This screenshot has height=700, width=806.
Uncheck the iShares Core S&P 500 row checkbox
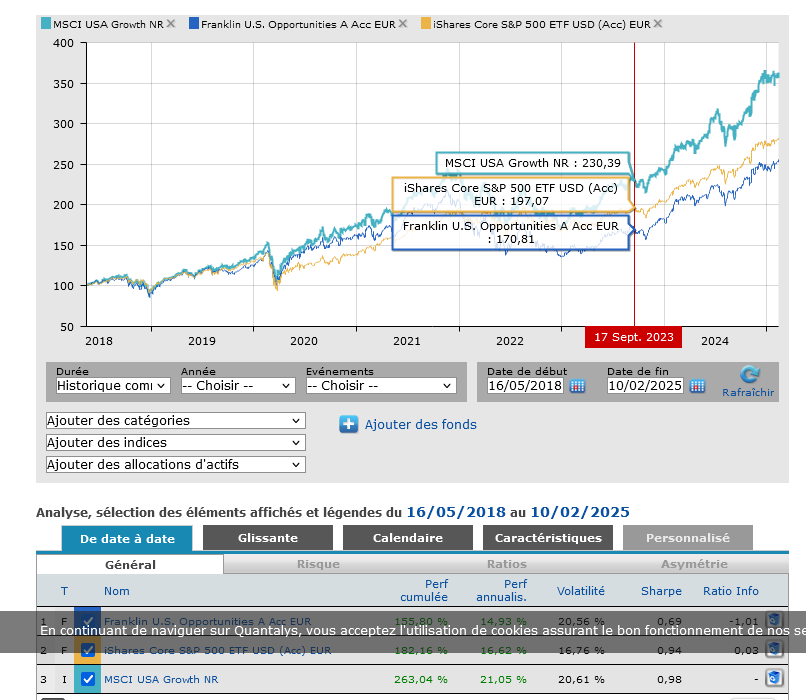pos(88,650)
